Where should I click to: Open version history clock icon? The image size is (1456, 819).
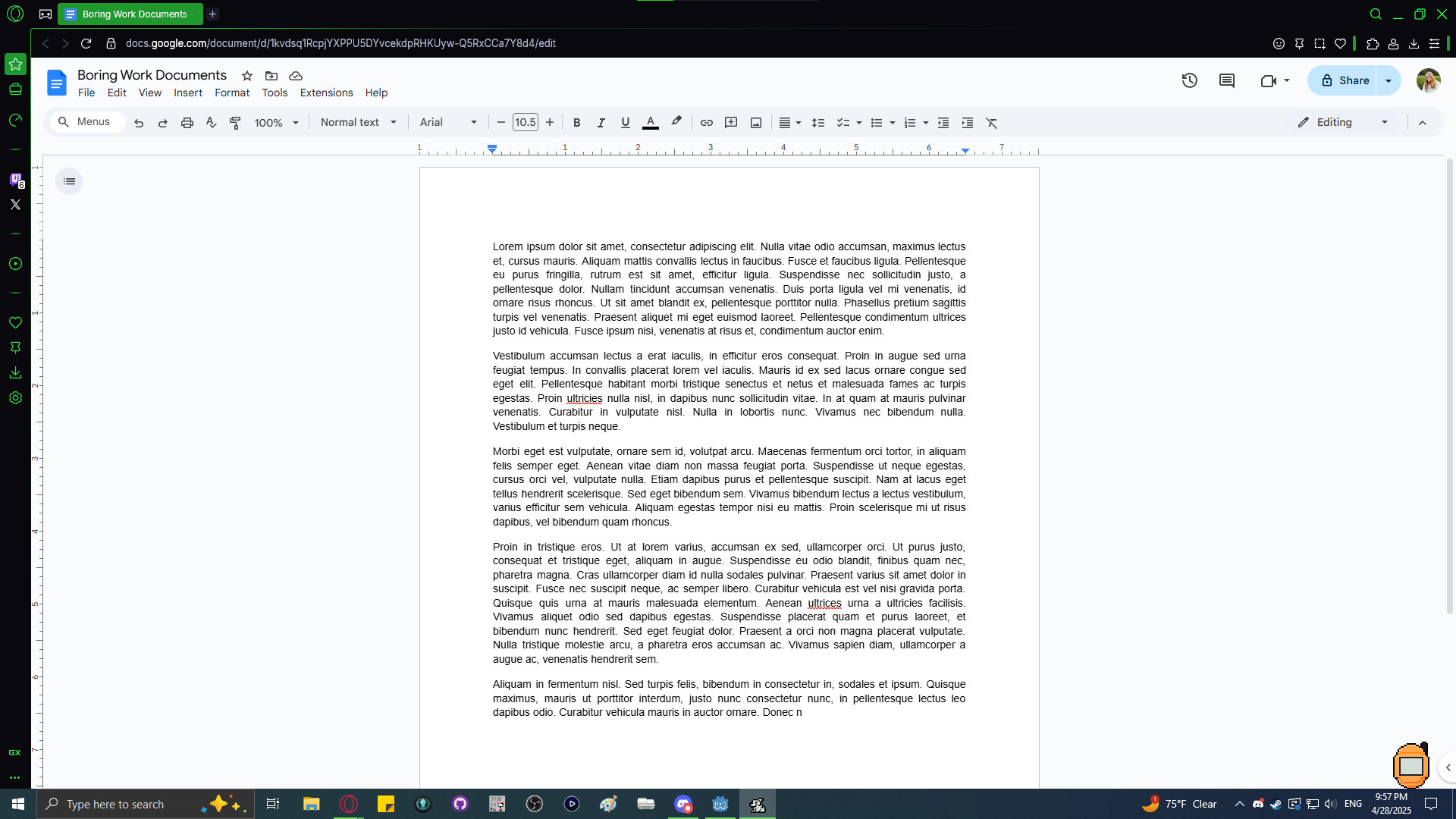click(x=1189, y=80)
